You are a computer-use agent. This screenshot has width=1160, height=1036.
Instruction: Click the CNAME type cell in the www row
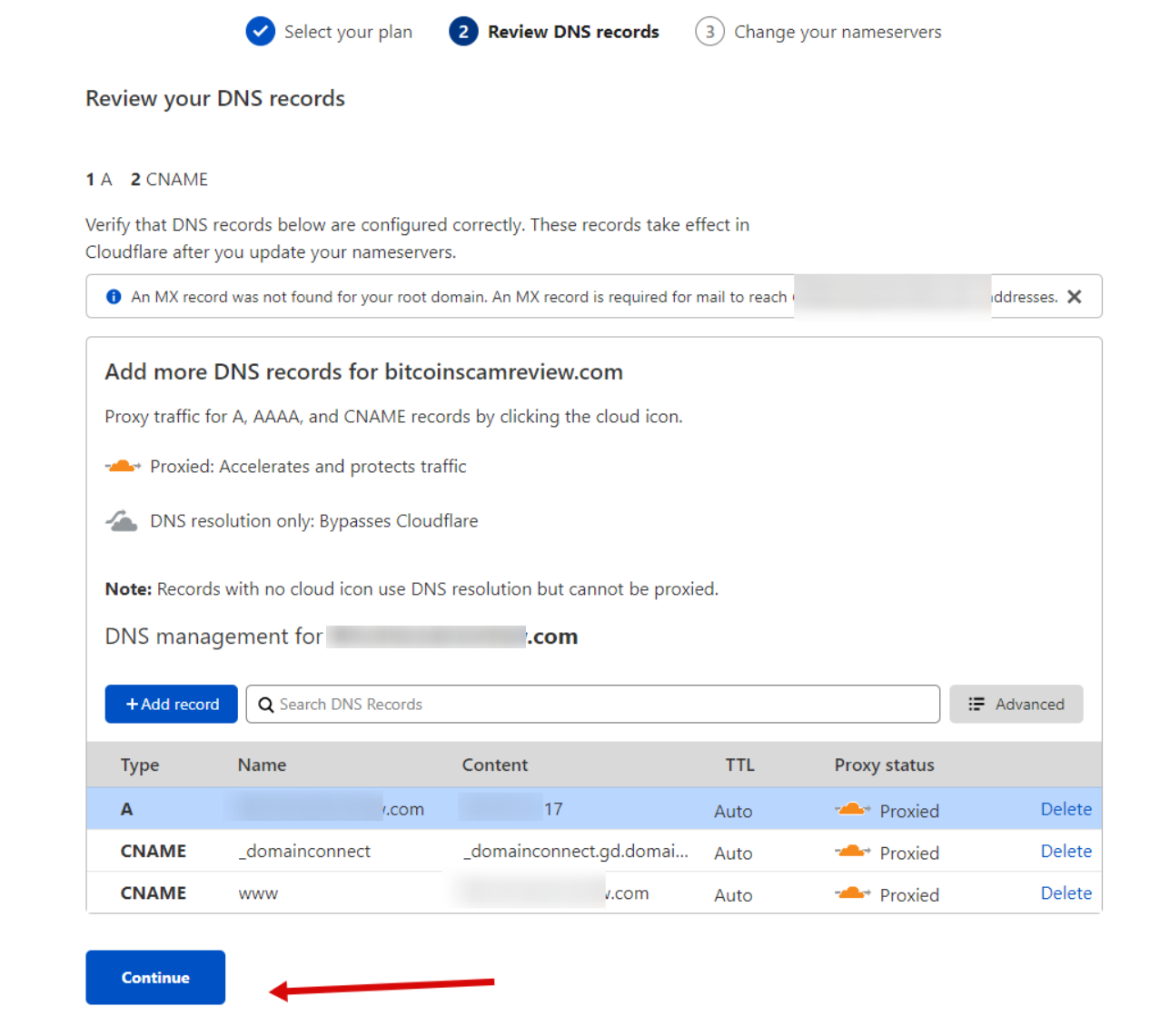pos(154,893)
